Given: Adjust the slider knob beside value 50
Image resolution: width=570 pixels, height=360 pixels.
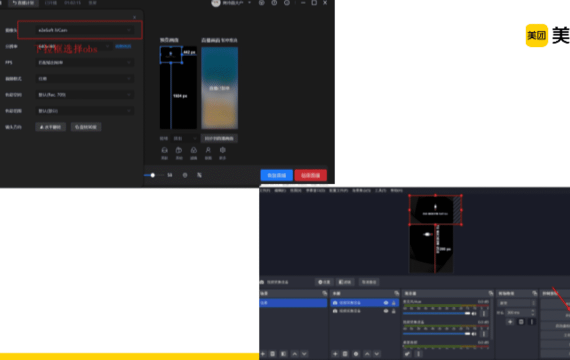Looking at the screenshot, I should tap(153, 175).
